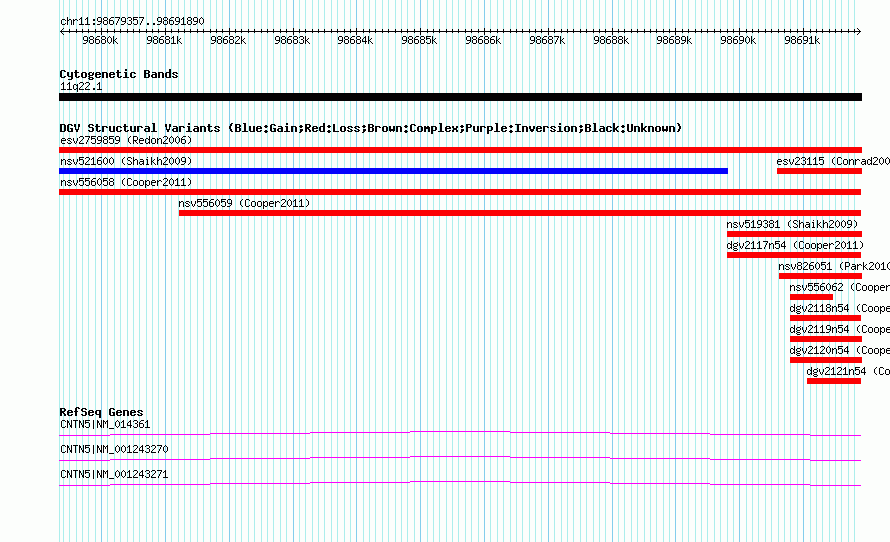890x542 pixels.
Task: Select the red dgv2121n54 loss bar
Action: 834,381
